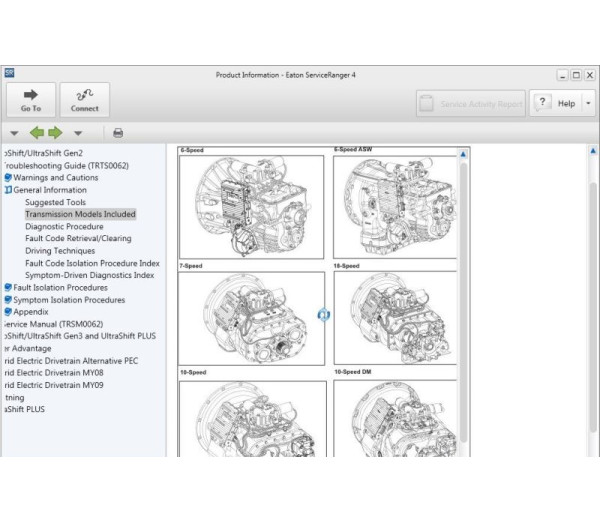
Task: Select Suggested Tools topic
Action: [55, 202]
